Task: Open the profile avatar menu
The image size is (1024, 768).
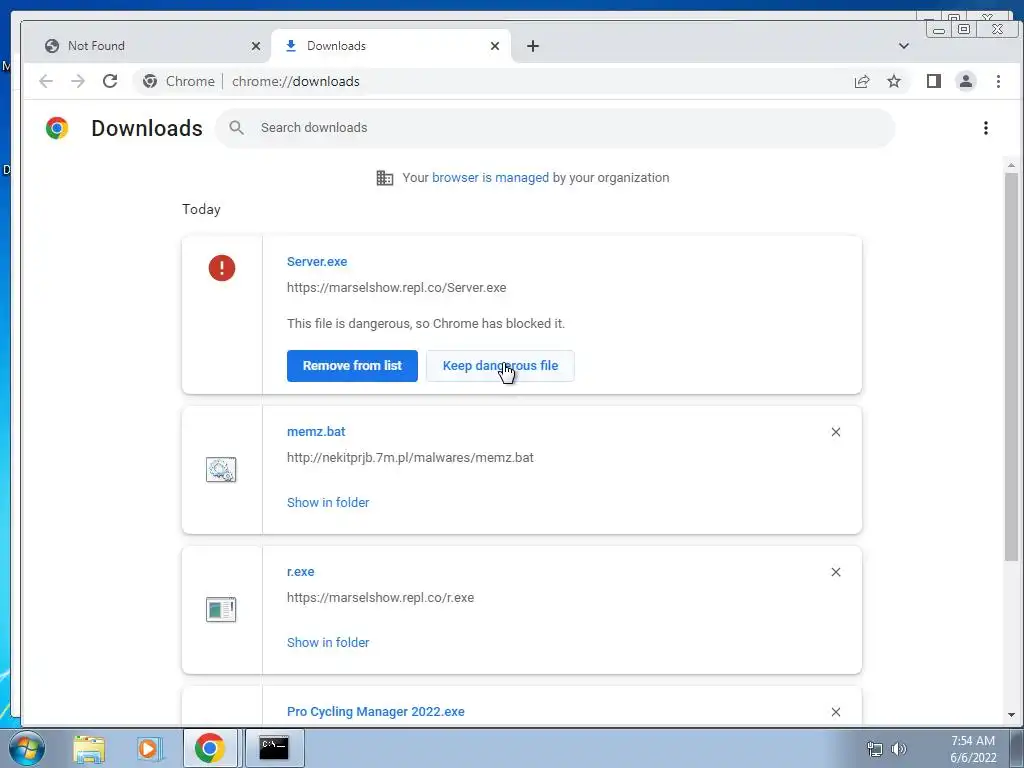Action: 966,81
